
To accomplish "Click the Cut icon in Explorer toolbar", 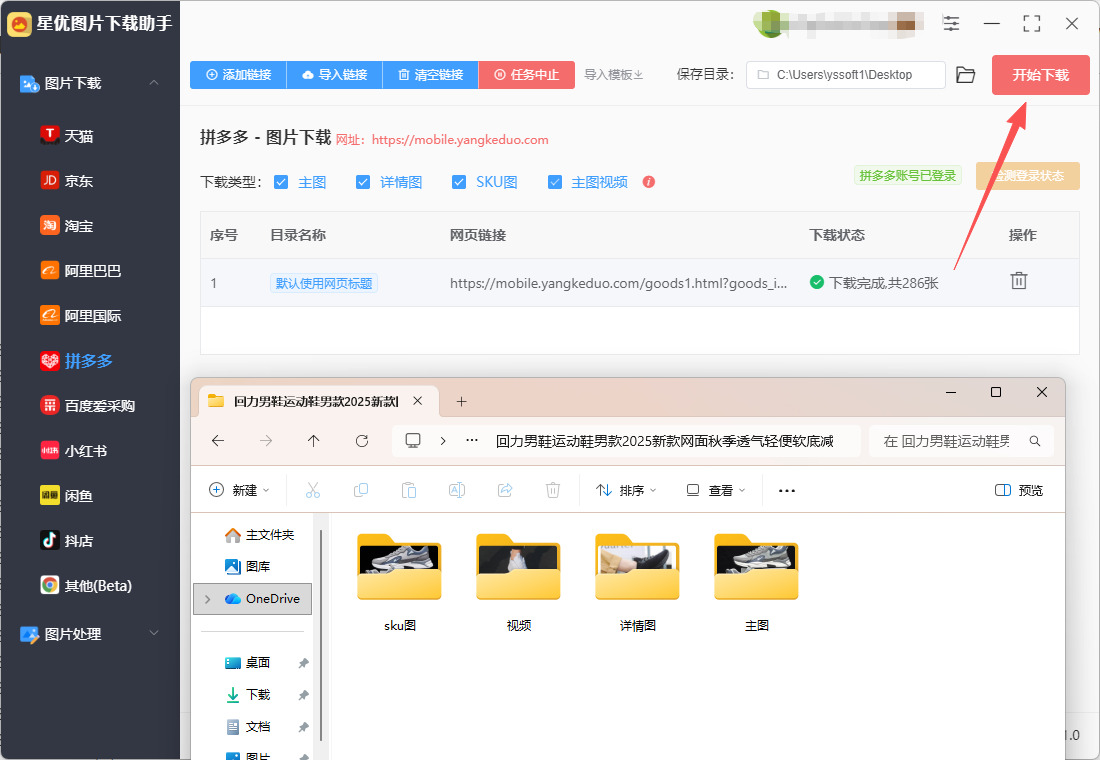I will coord(313,490).
